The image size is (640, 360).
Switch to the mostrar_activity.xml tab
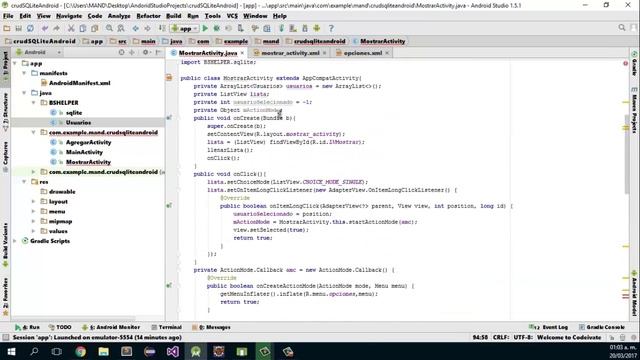[x=290, y=53]
